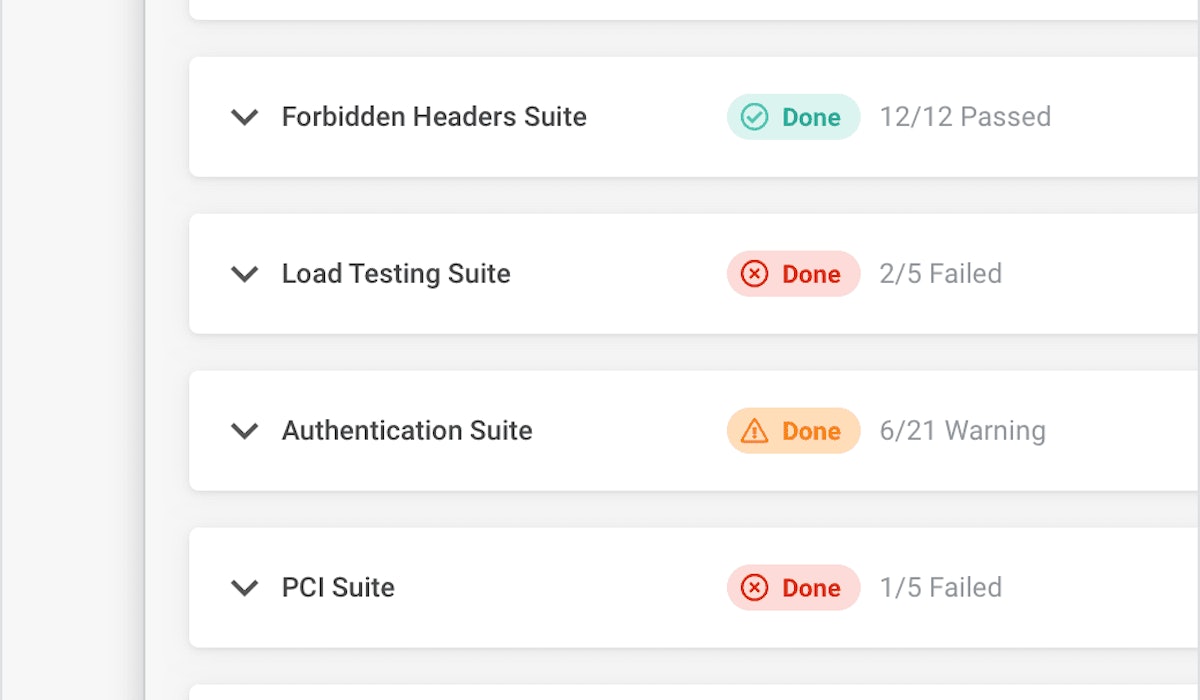Image resolution: width=1200 pixels, height=700 pixels.
Task: Click the green Done label on Forbidden Headers
Action: (811, 117)
